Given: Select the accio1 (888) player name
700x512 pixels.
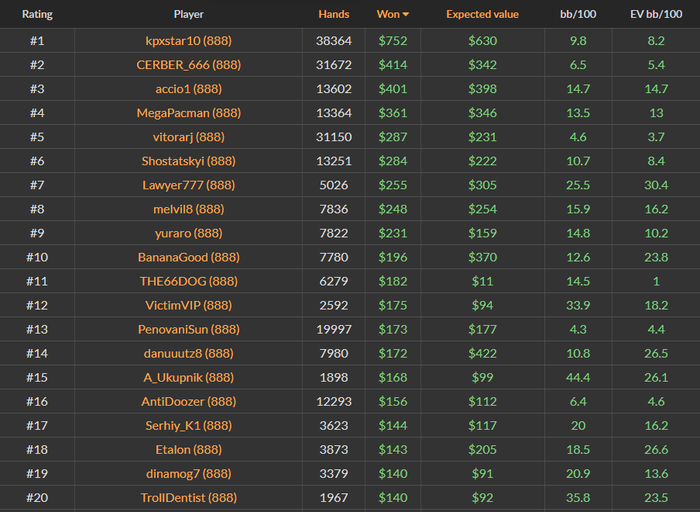Looking at the screenshot, I should pos(188,89).
